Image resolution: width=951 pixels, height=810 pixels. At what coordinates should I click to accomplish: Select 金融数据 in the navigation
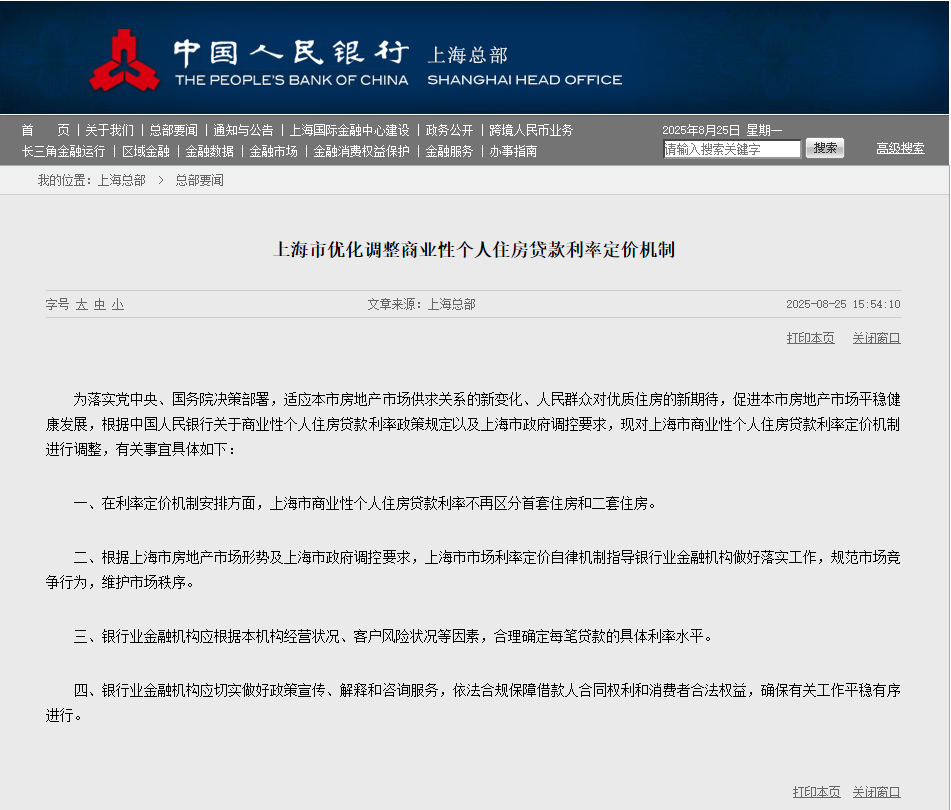pyautogui.click(x=210, y=151)
